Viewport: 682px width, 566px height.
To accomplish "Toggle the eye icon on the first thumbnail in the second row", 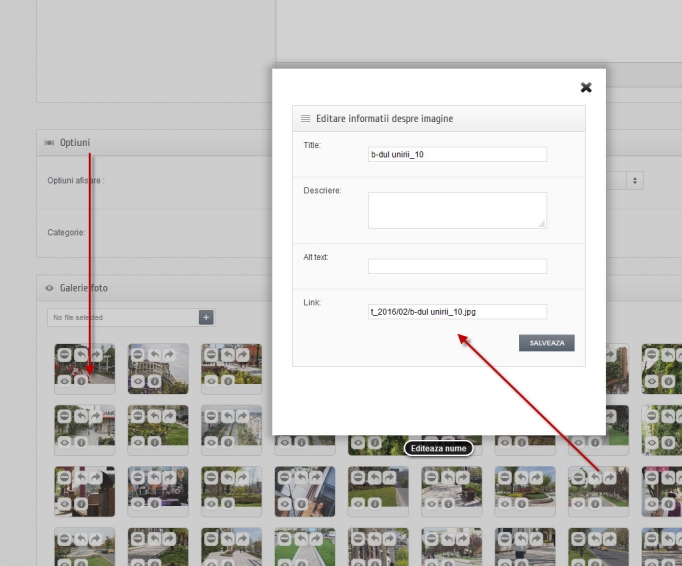I will tap(65, 441).
